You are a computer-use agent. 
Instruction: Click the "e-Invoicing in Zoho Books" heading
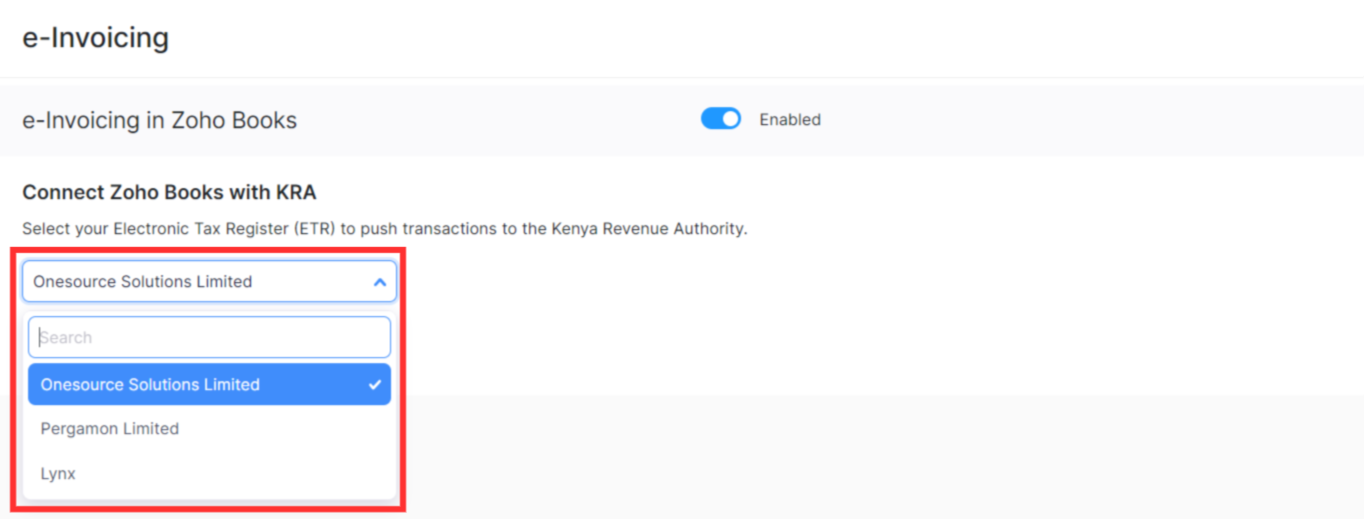pos(160,121)
